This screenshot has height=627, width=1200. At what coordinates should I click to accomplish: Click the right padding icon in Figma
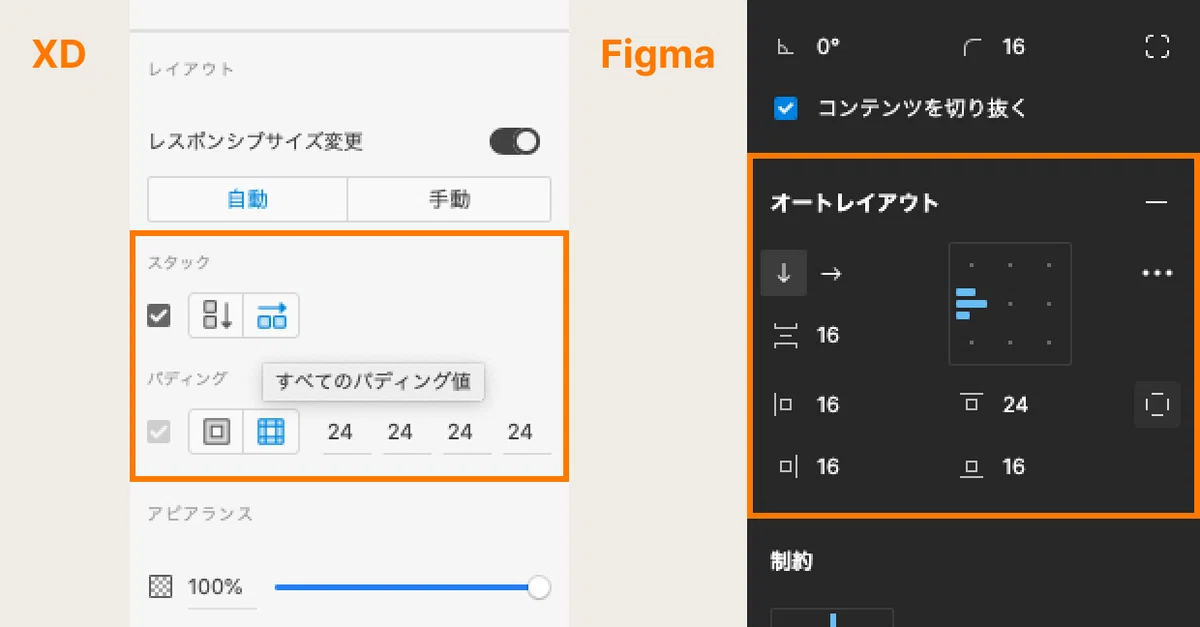click(x=786, y=467)
